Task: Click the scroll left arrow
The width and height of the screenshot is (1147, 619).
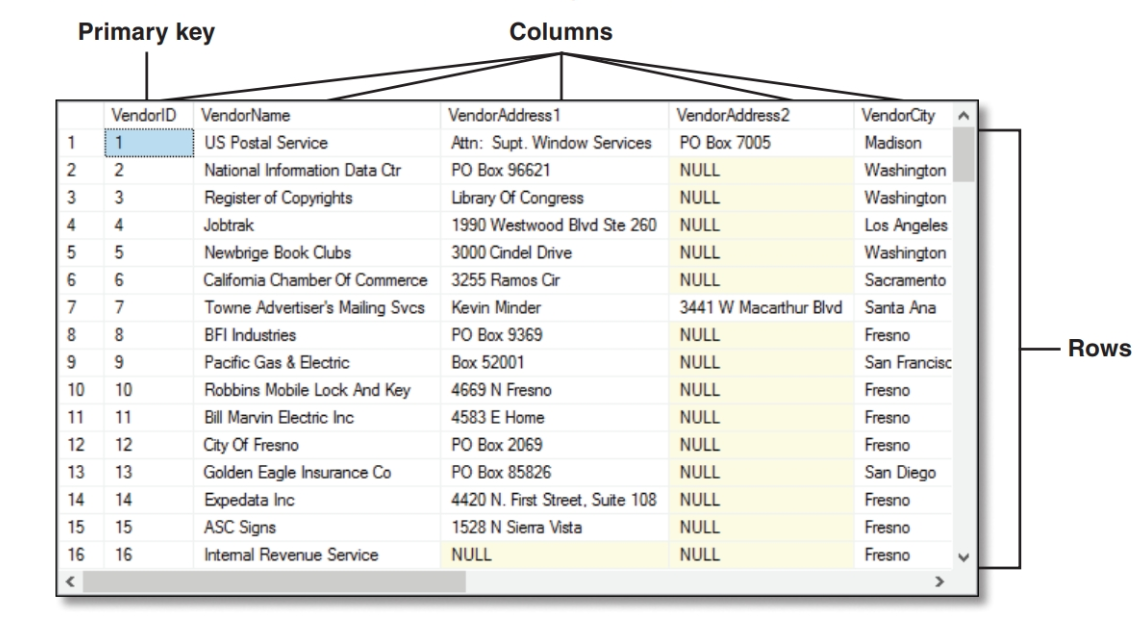Action: pos(69,580)
